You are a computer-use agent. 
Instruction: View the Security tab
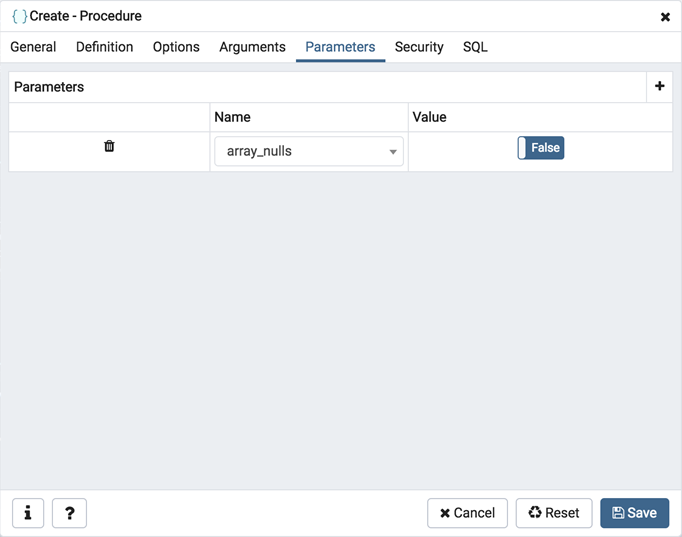pyautogui.click(x=419, y=47)
